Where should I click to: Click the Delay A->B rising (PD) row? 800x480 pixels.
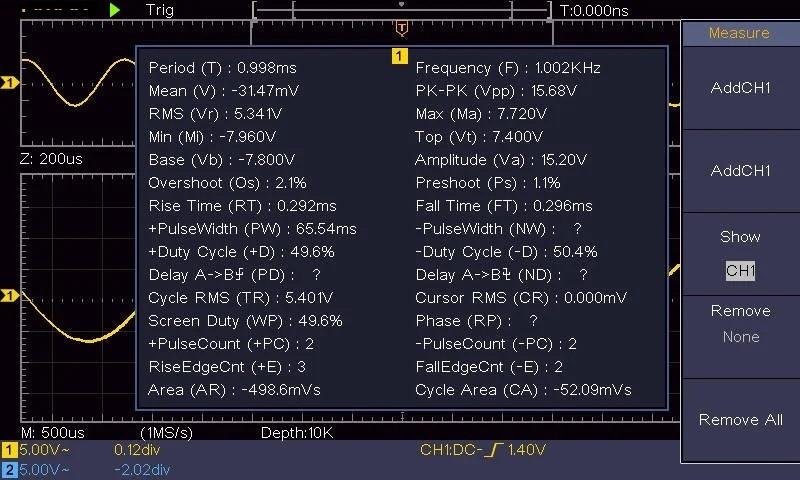[235, 275]
